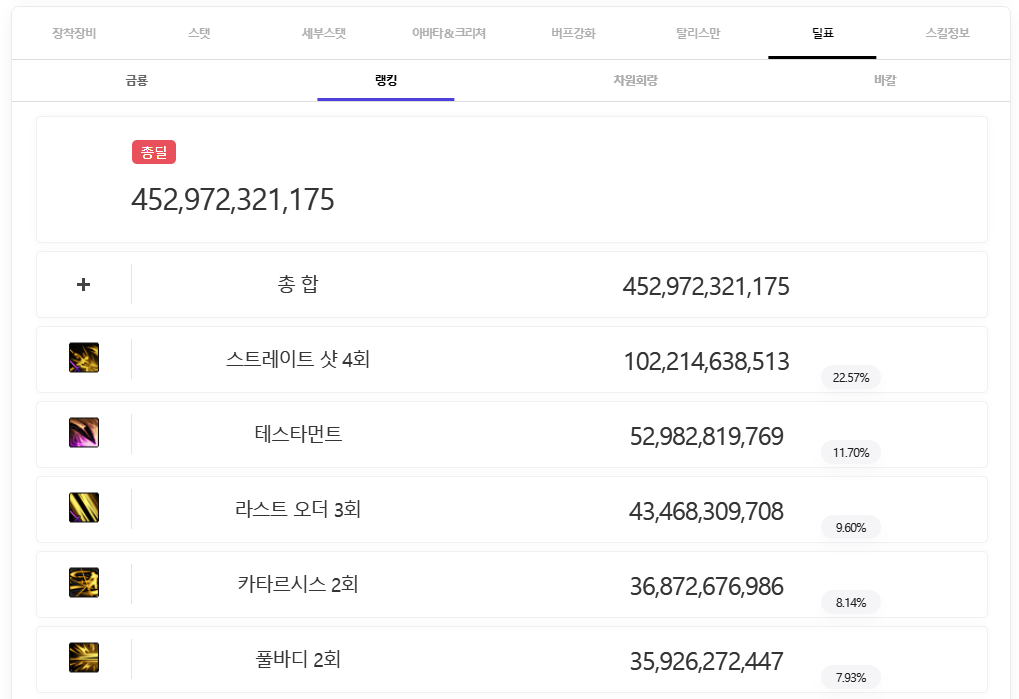
Task: Select the 금룡 sub-tab
Action: click(136, 80)
